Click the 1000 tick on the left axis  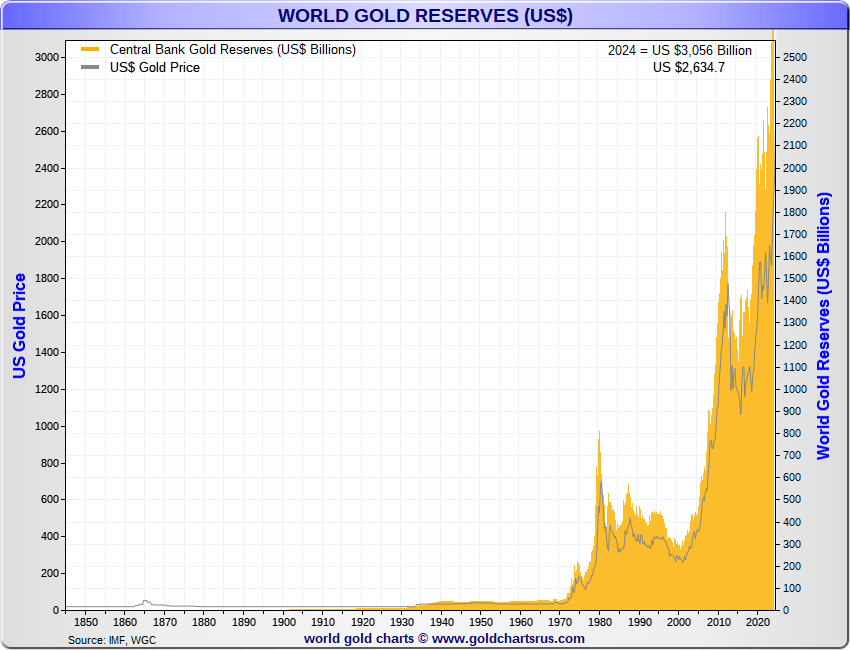coord(47,426)
